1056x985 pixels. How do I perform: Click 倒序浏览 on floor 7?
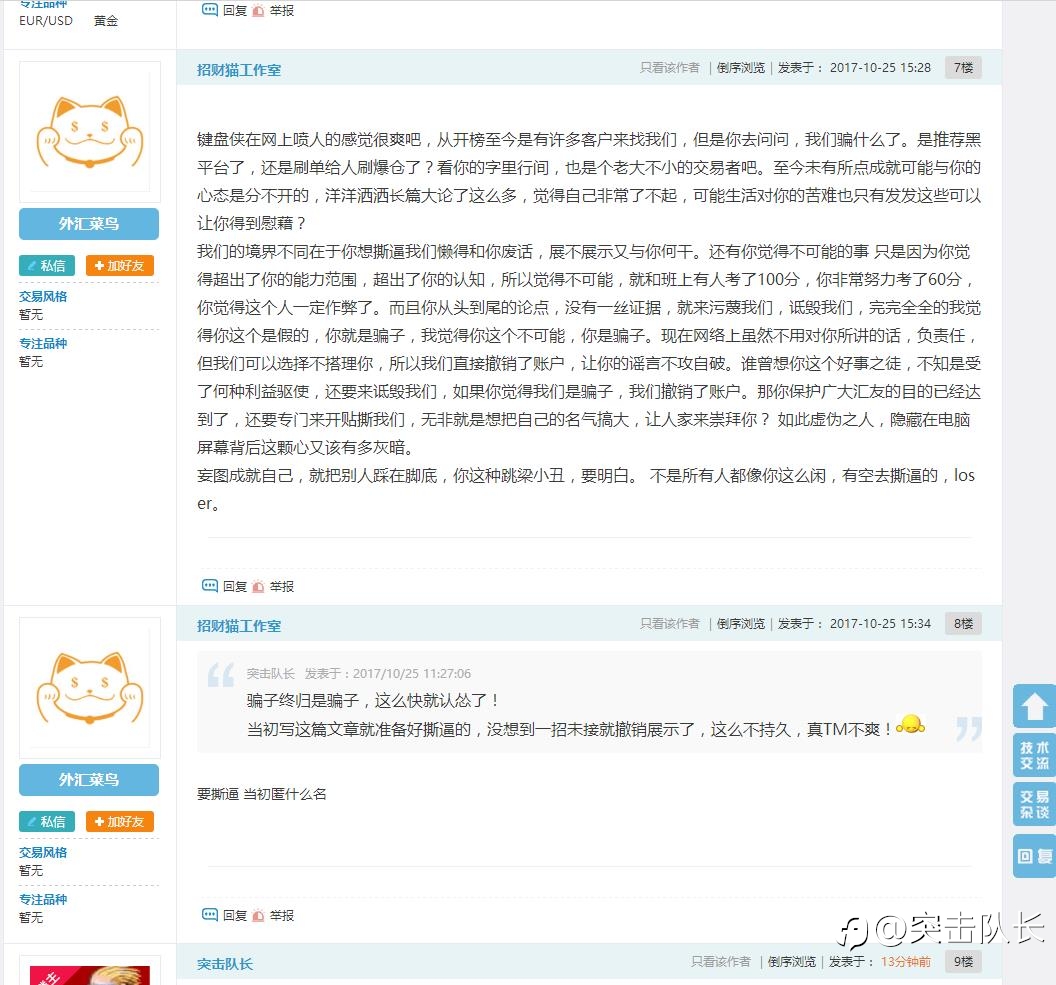[x=741, y=67]
